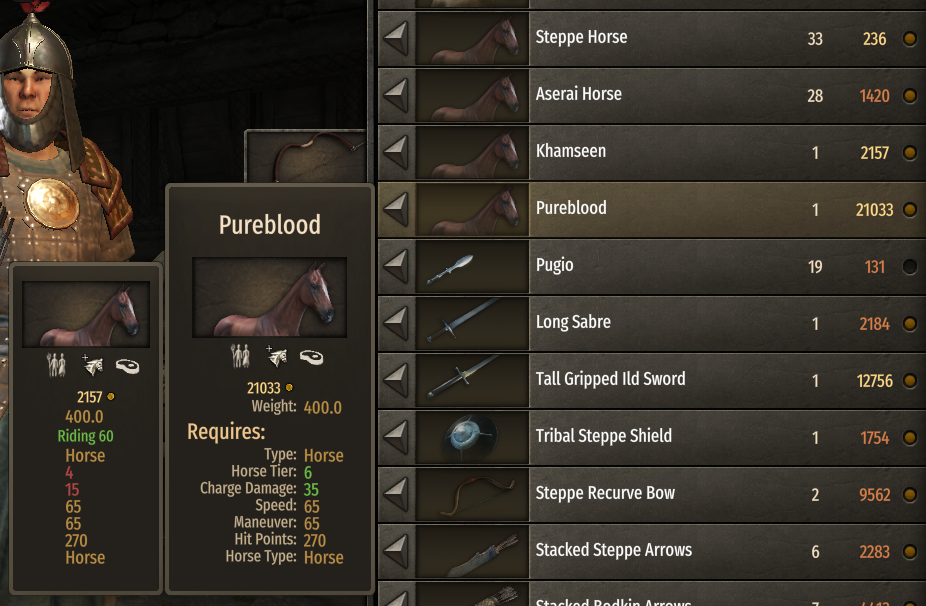Click the transfer arrow beside Tribal Steppe Shield

(396, 438)
